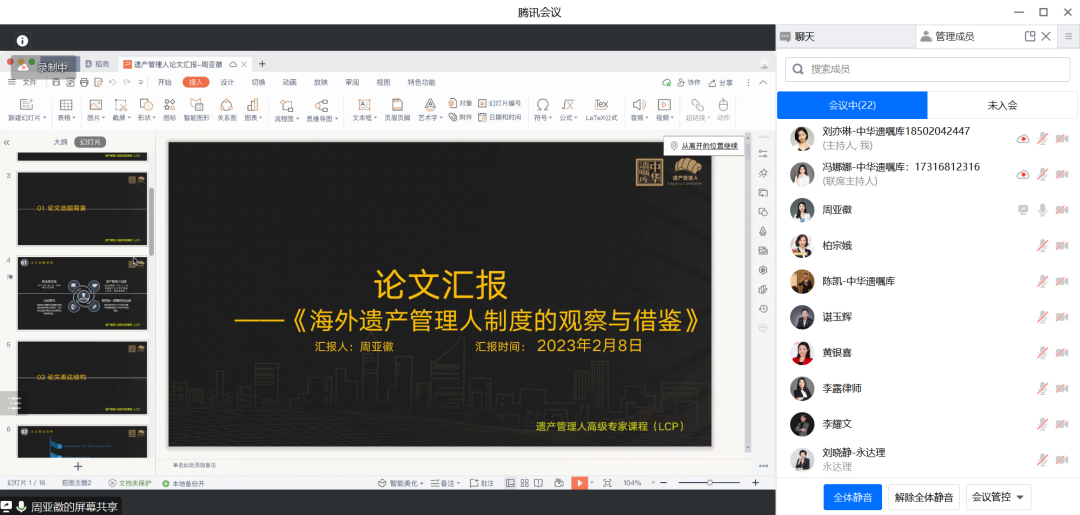Click the 附件 (Attachment) paperclip button
1080x515 pixels.
coord(460,117)
